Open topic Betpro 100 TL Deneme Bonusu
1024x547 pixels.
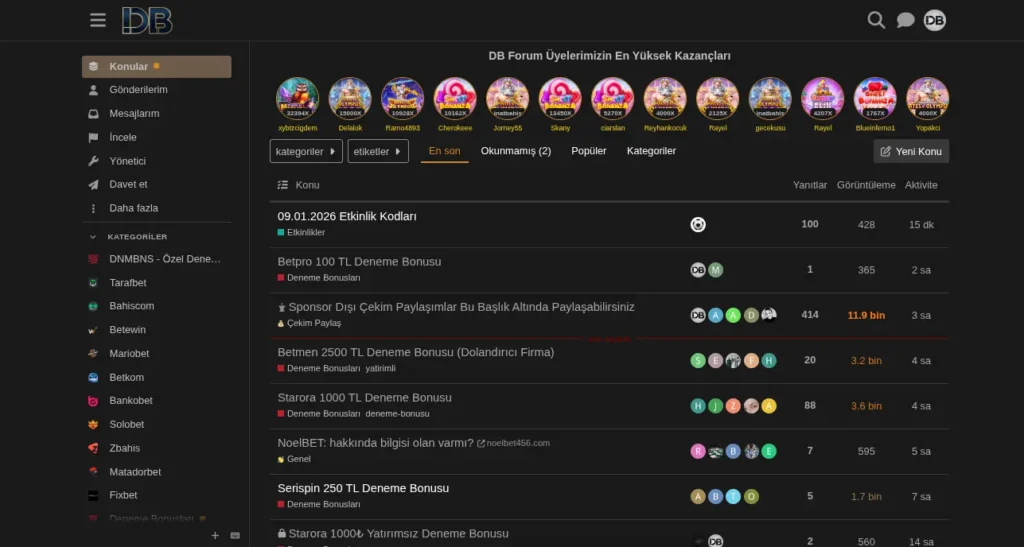tap(359, 262)
